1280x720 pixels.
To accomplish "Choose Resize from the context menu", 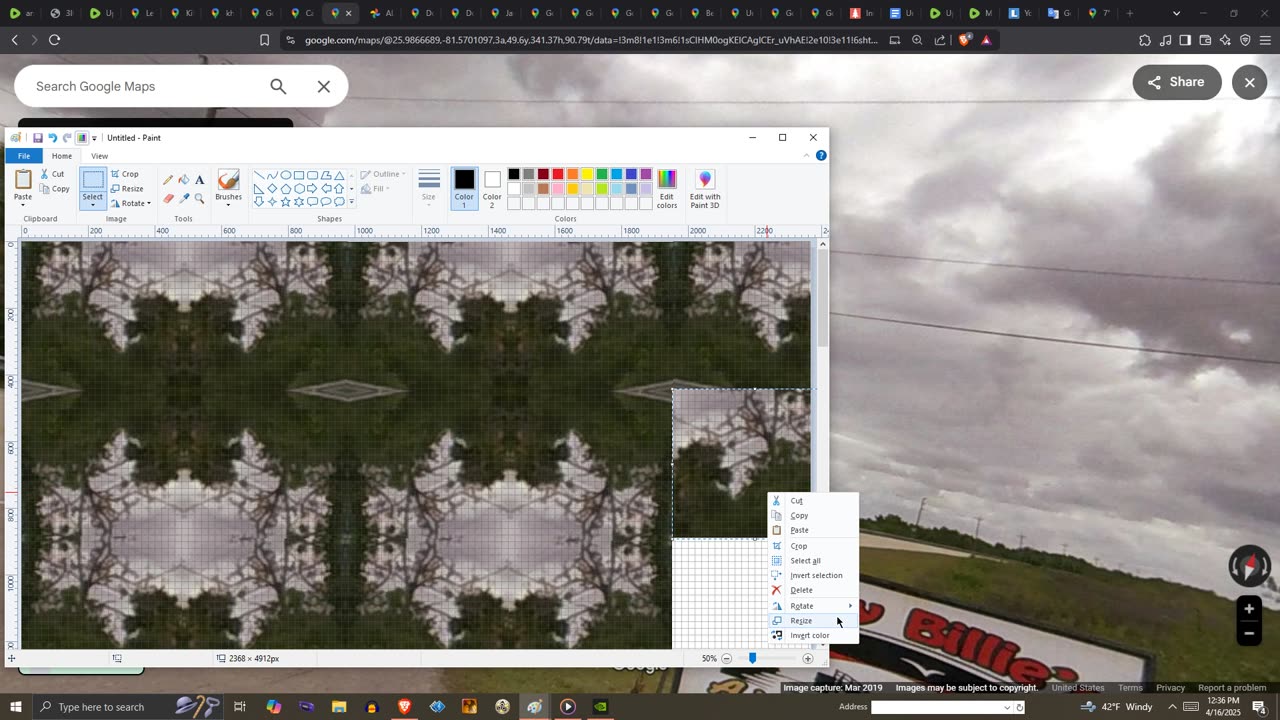I will 813,621.
